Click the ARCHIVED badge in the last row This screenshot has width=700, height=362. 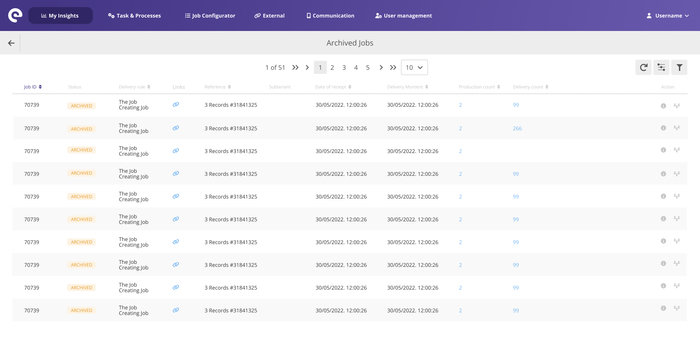coord(81,310)
